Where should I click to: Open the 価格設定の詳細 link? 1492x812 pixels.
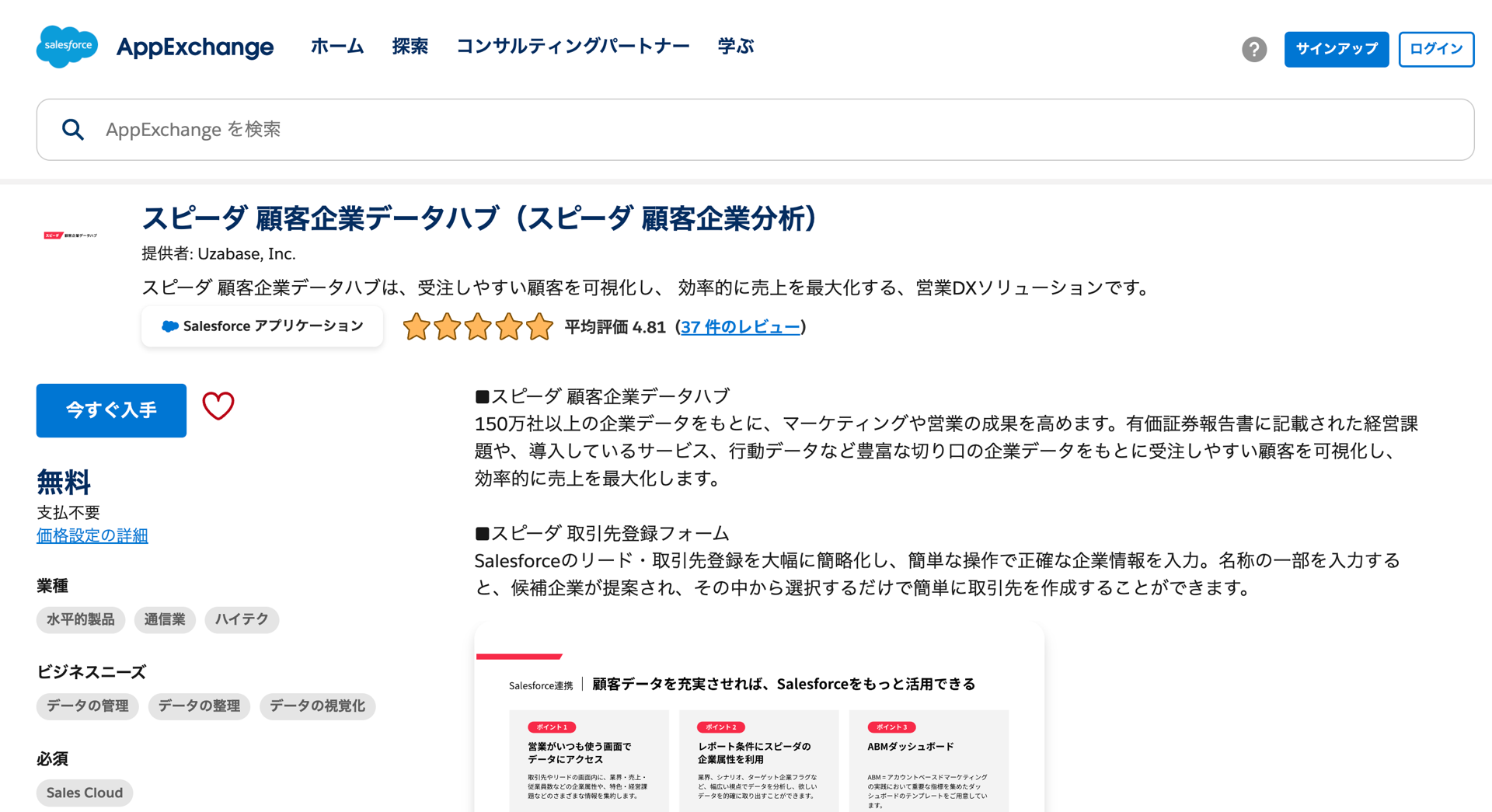click(x=92, y=535)
